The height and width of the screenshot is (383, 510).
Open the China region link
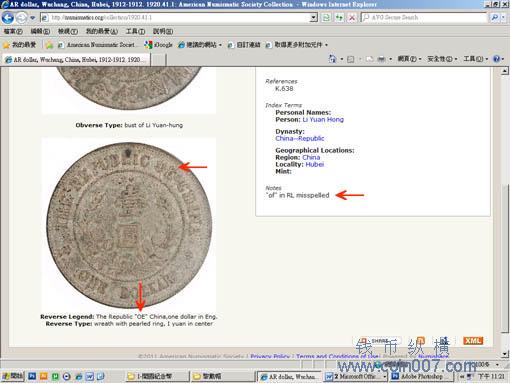point(311,157)
